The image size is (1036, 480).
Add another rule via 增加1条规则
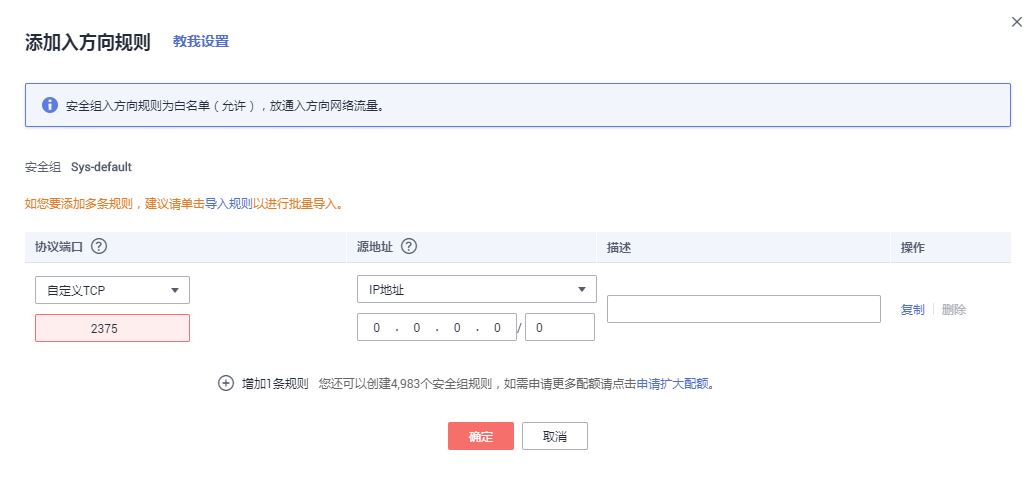click(275, 383)
